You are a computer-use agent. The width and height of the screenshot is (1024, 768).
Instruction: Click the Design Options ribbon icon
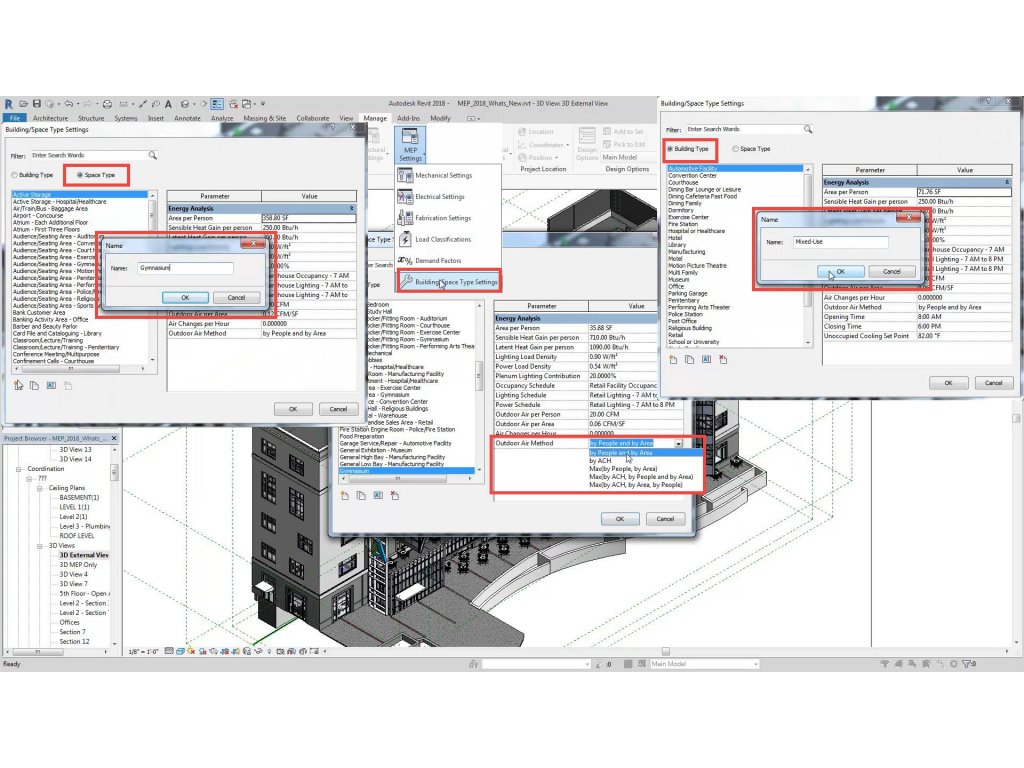586,137
